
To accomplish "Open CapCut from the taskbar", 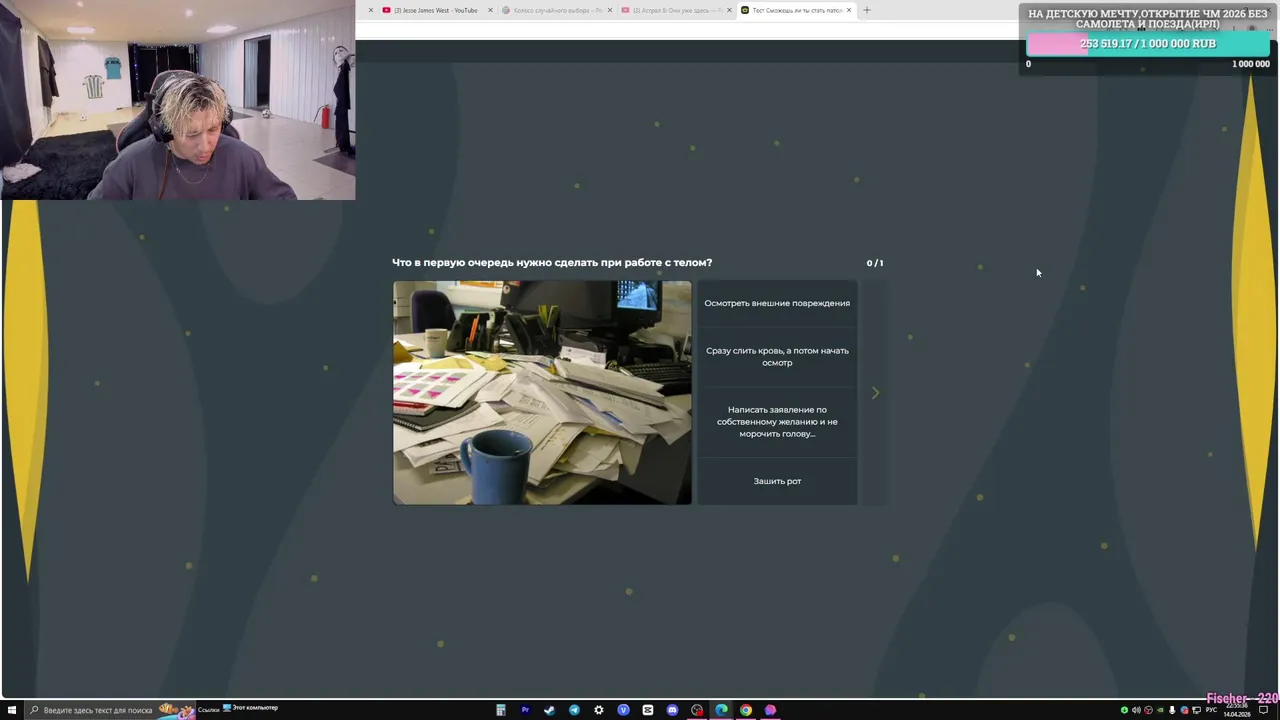I will click(x=648, y=710).
